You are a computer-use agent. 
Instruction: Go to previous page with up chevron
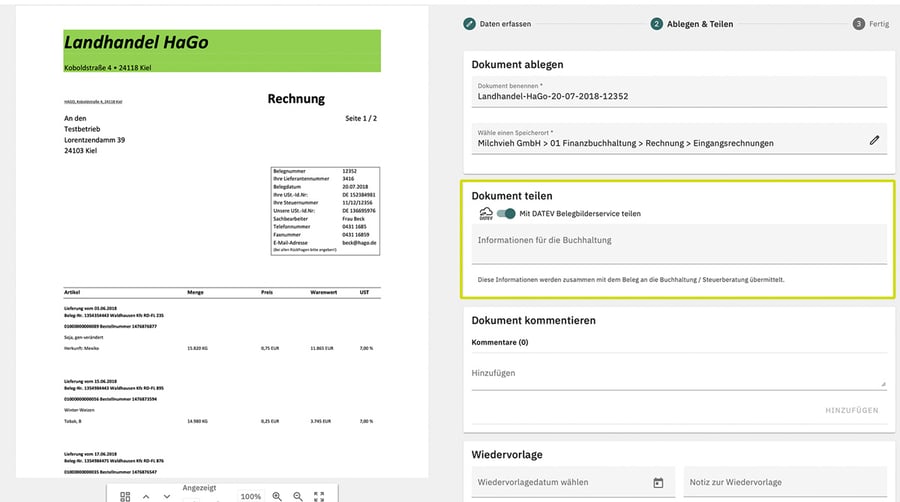[x=146, y=496]
